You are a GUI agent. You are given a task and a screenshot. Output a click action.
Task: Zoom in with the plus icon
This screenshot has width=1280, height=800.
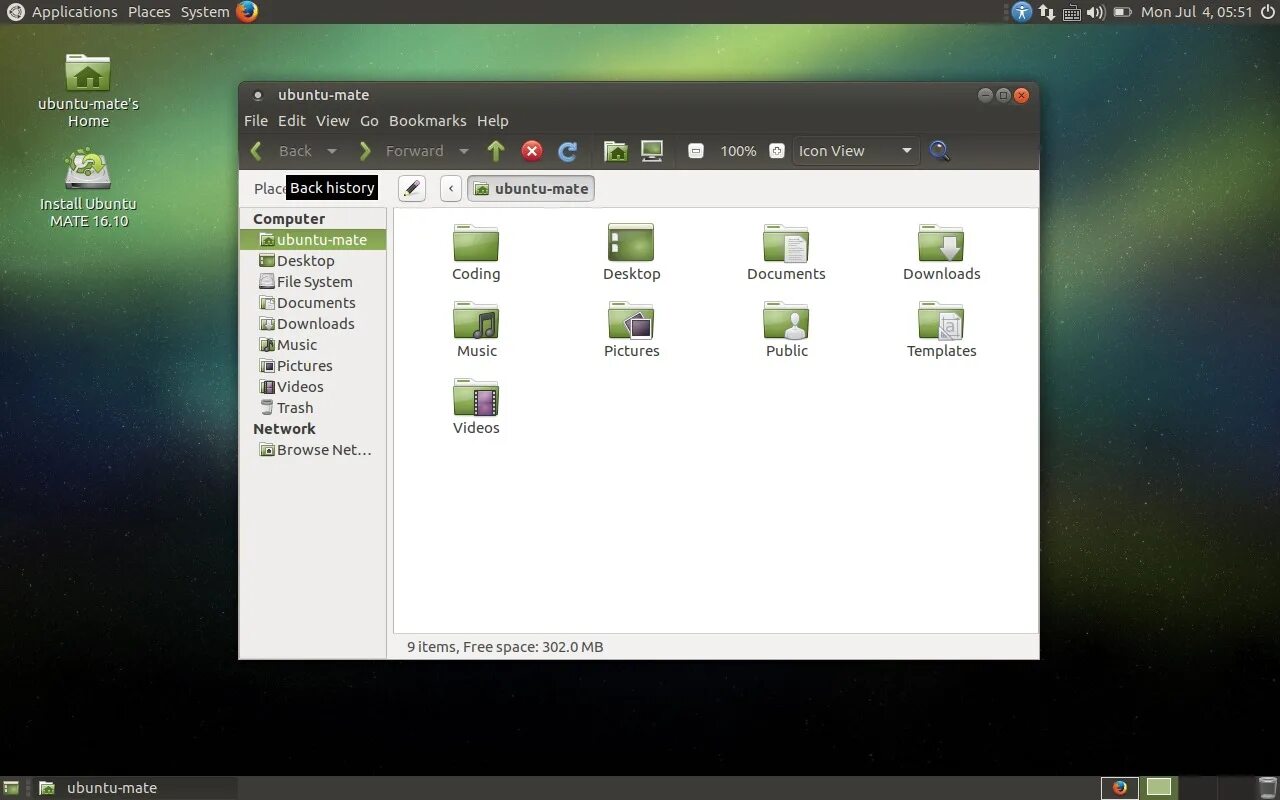click(777, 151)
